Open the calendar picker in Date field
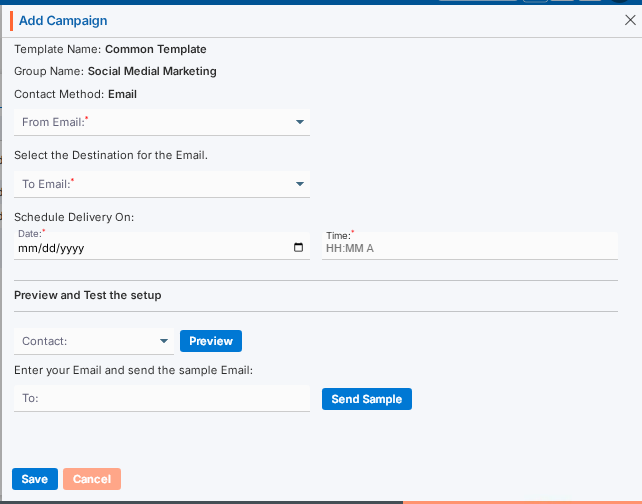Screen dimensions: 642x504 click(x=298, y=248)
